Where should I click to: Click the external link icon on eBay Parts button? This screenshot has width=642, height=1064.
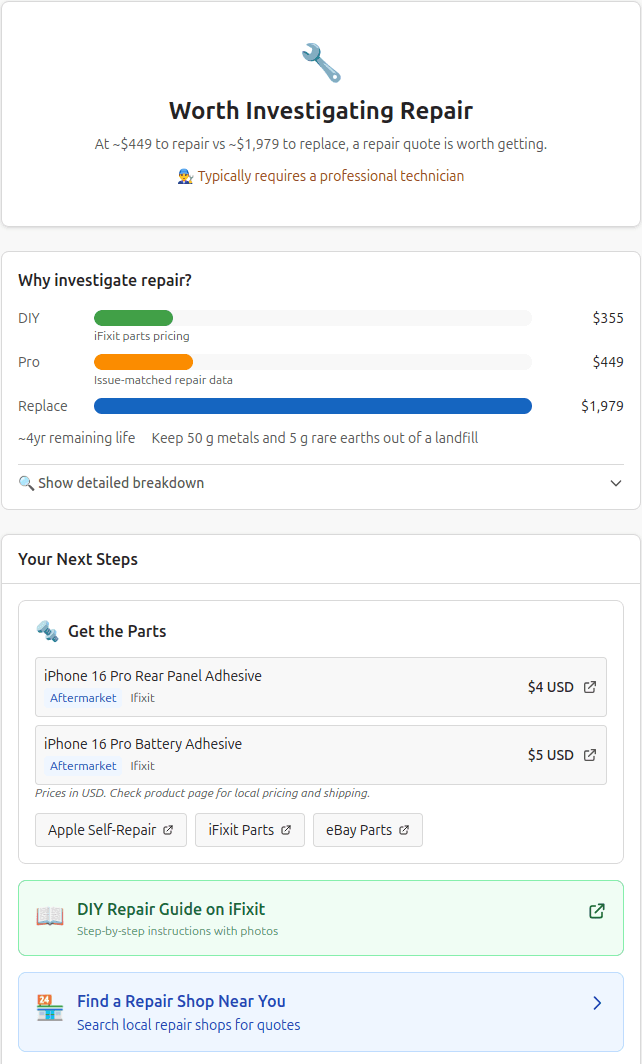point(404,829)
